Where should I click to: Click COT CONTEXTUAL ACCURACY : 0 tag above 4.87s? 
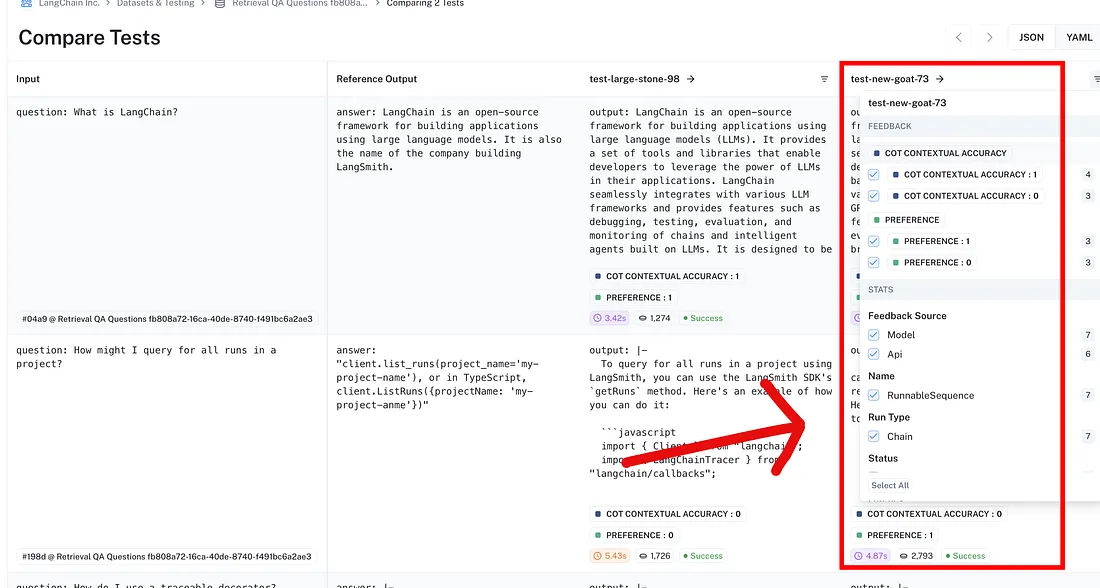coord(929,514)
